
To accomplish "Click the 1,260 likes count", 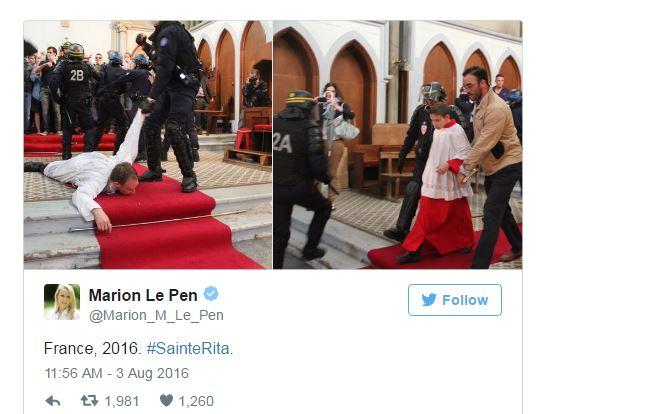I will point(196,401).
